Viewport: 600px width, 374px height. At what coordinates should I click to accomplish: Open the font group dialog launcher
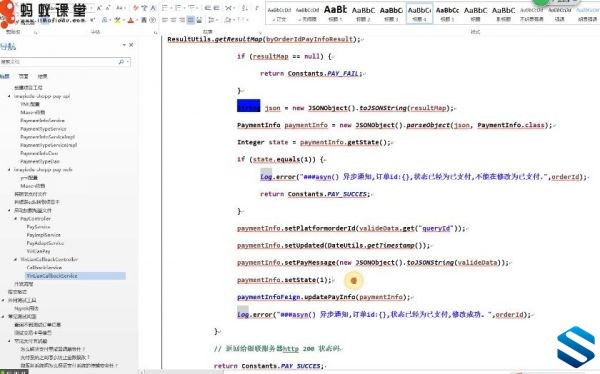point(155,33)
